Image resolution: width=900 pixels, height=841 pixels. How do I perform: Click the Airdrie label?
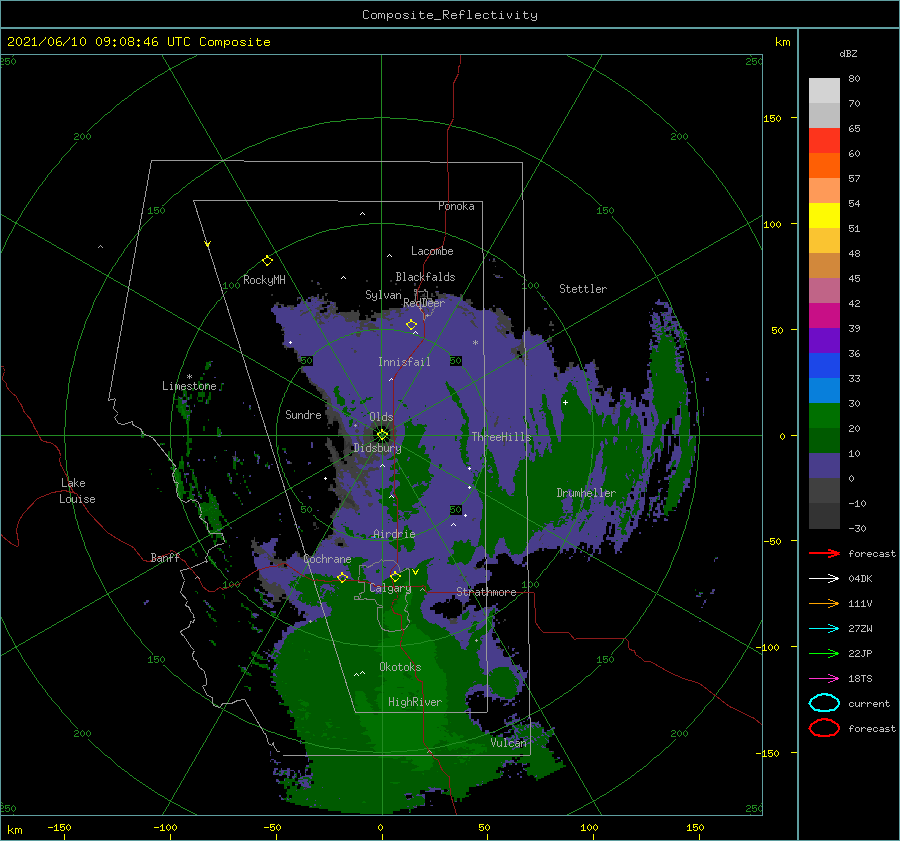pos(394,534)
